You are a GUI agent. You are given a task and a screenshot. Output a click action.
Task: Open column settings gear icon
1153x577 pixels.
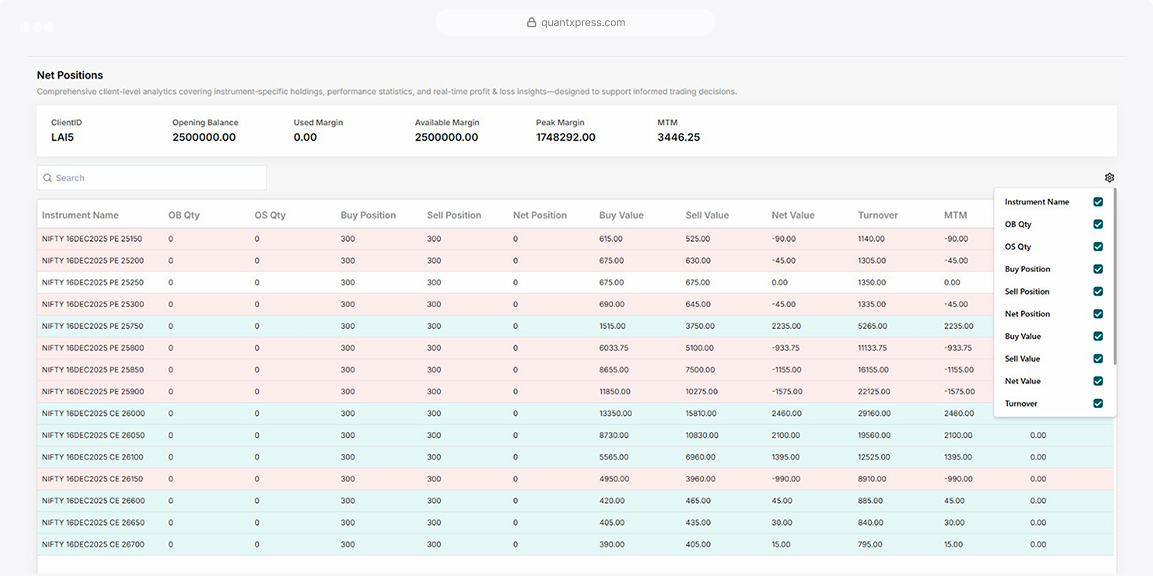(x=1109, y=178)
